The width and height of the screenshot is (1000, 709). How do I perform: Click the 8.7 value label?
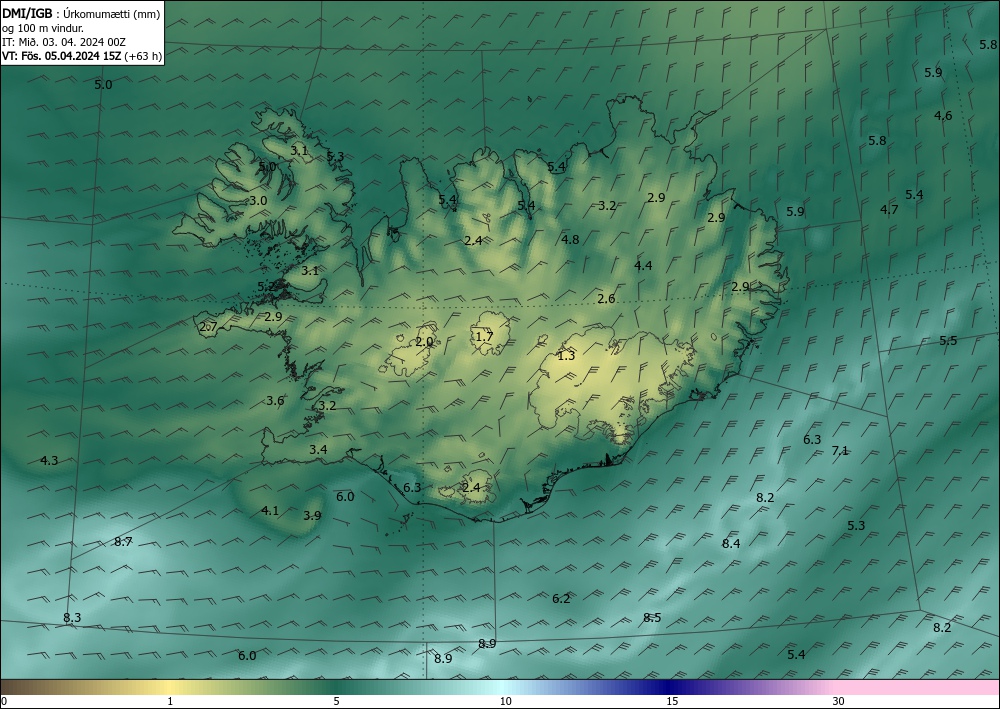123,541
